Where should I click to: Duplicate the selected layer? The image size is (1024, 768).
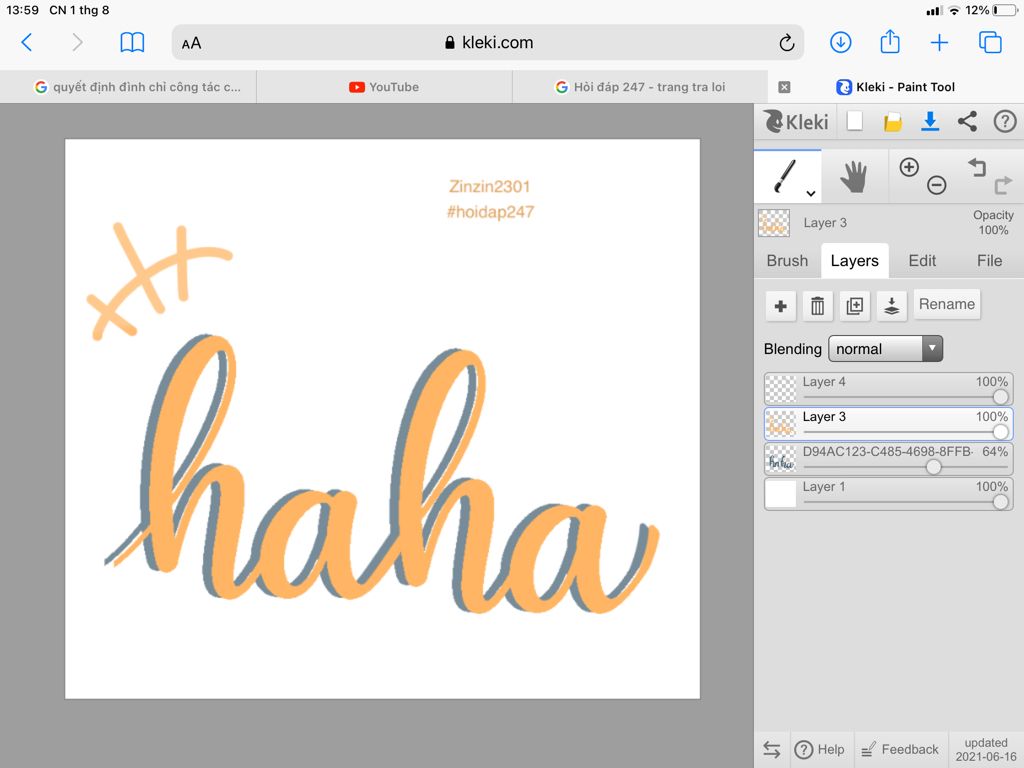(x=854, y=306)
